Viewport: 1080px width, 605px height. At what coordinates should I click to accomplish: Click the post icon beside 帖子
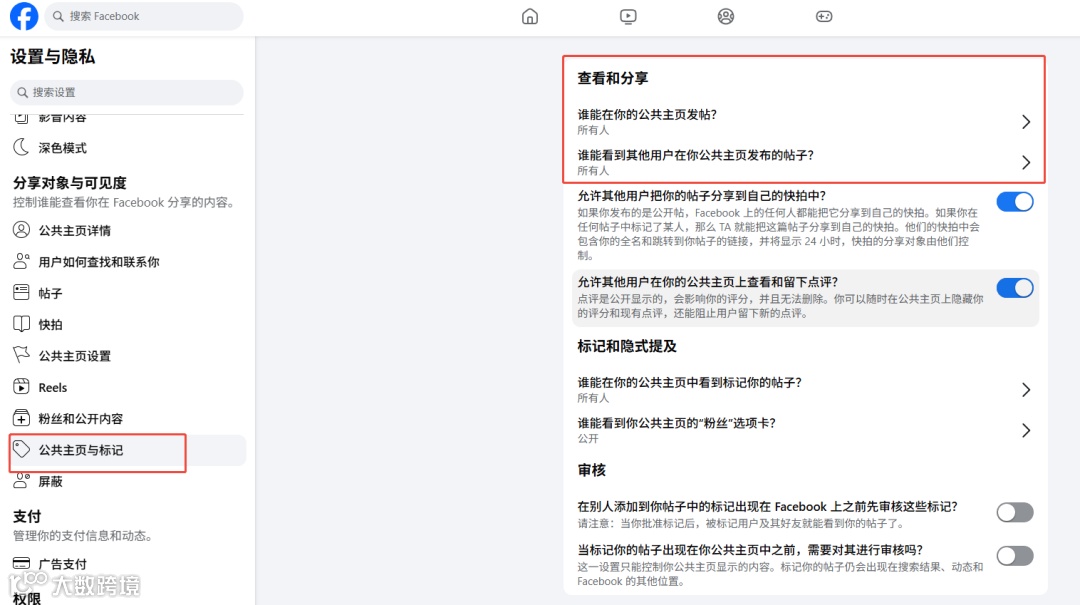coord(21,292)
